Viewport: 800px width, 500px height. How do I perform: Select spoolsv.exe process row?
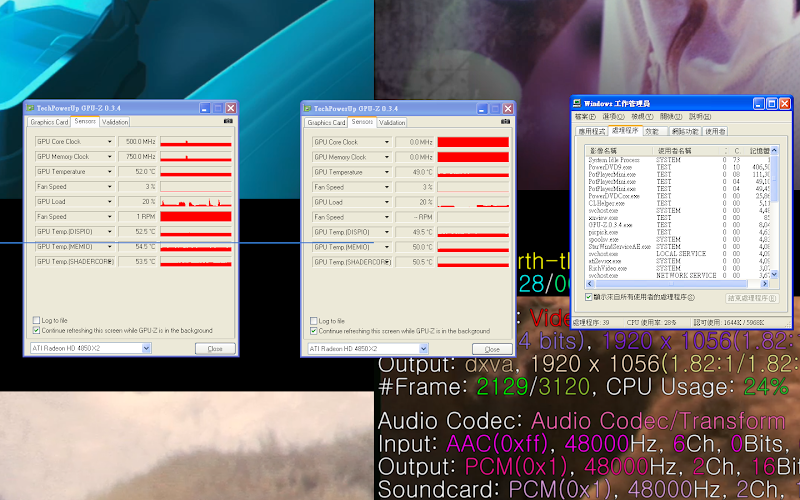pos(678,239)
